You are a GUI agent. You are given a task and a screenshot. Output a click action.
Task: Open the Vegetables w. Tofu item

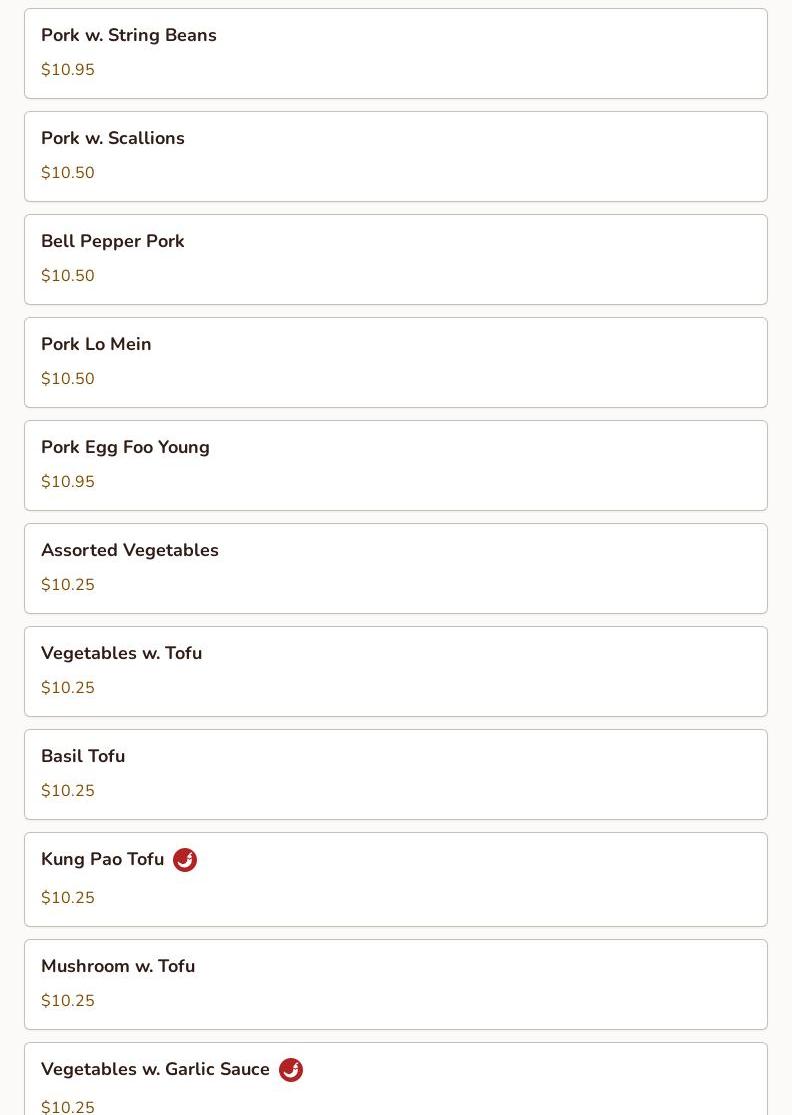pos(396,672)
